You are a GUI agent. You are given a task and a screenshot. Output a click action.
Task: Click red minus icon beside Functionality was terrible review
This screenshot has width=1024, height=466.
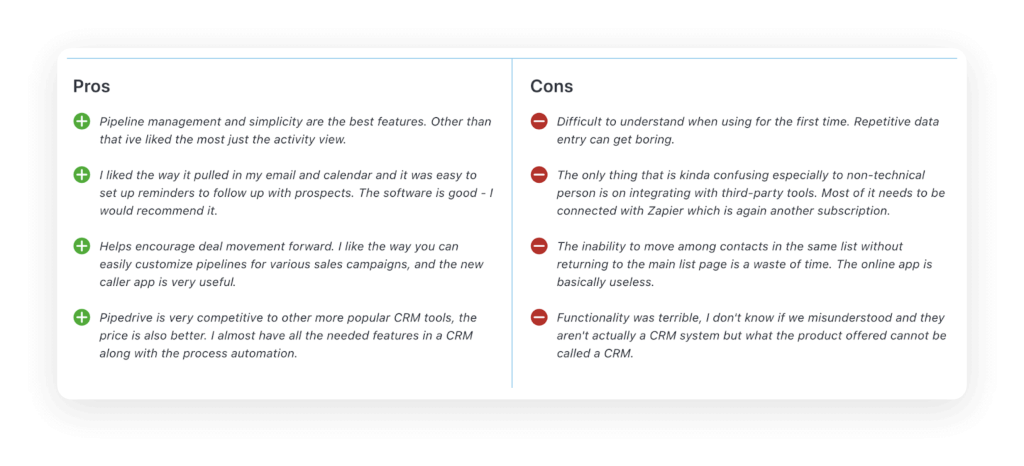click(539, 317)
